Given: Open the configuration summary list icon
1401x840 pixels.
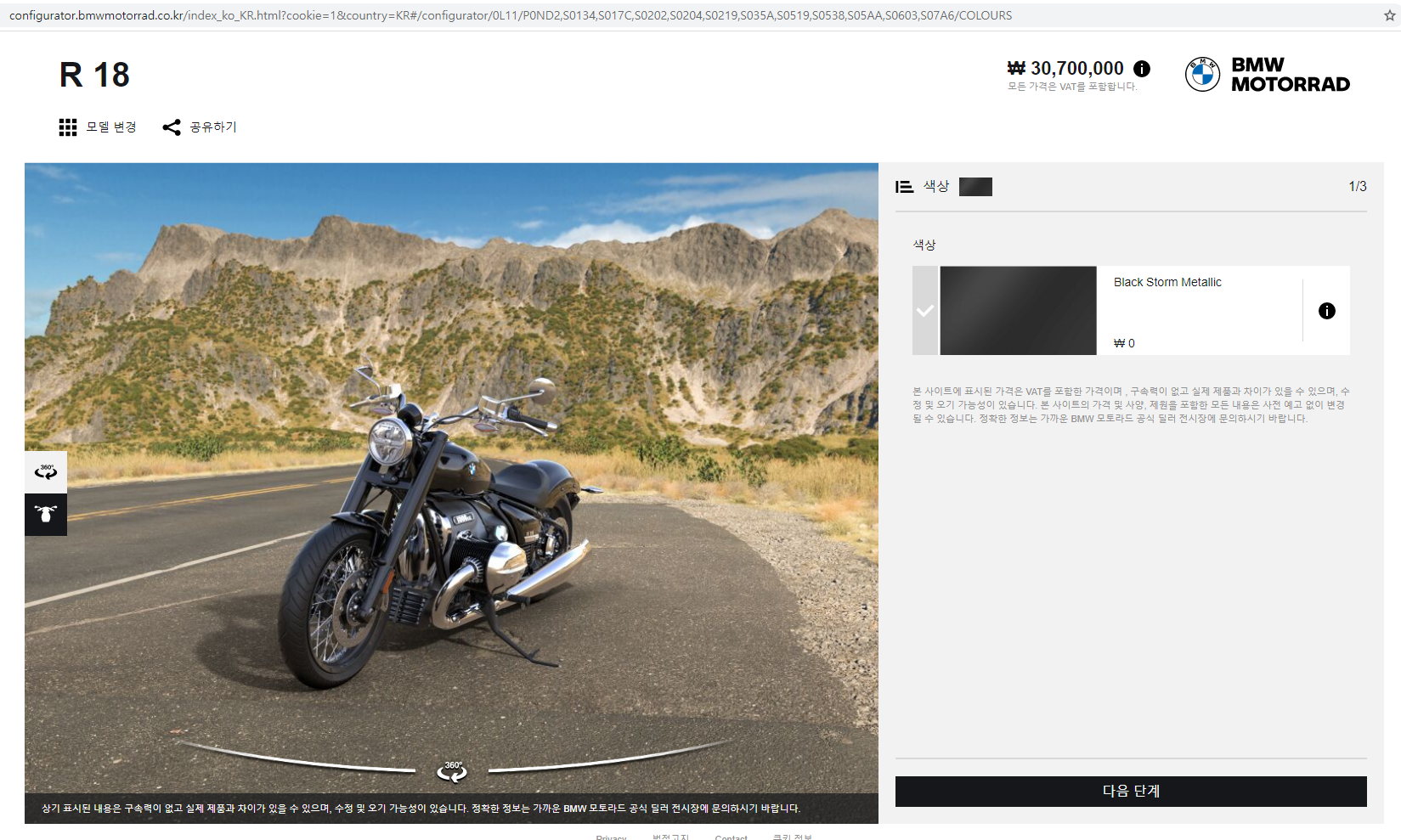Looking at the screenshot, I should pyautogui.click(x=904, y=187).
